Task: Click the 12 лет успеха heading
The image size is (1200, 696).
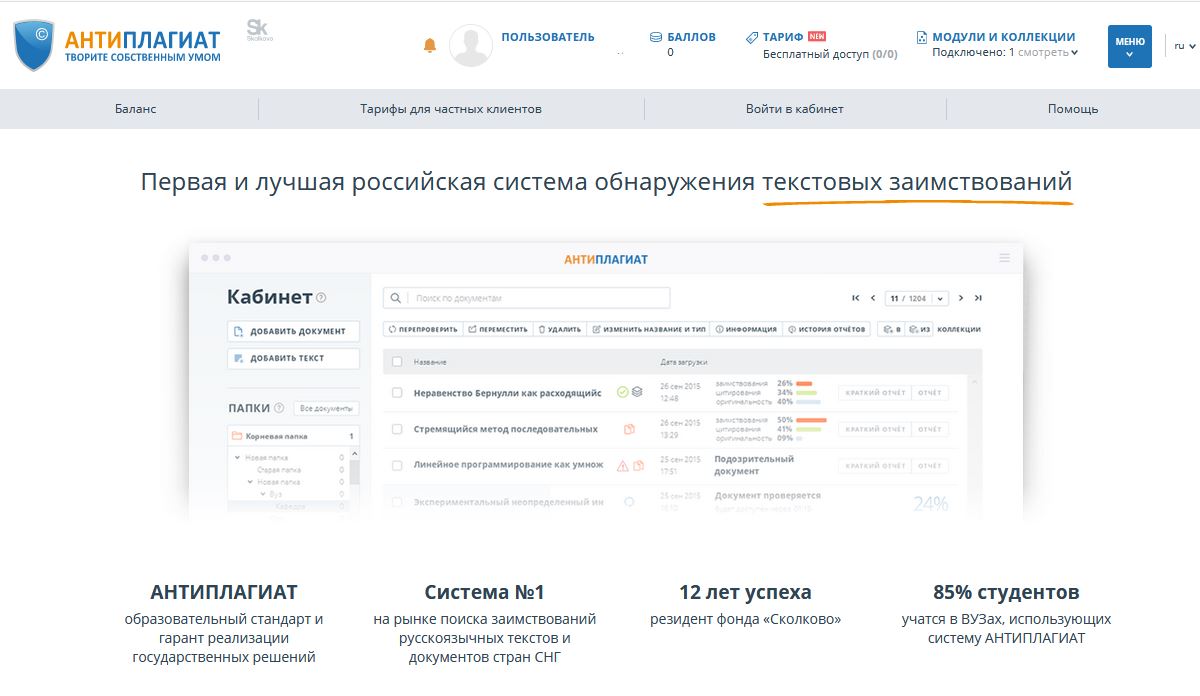Action: [745, 592]
